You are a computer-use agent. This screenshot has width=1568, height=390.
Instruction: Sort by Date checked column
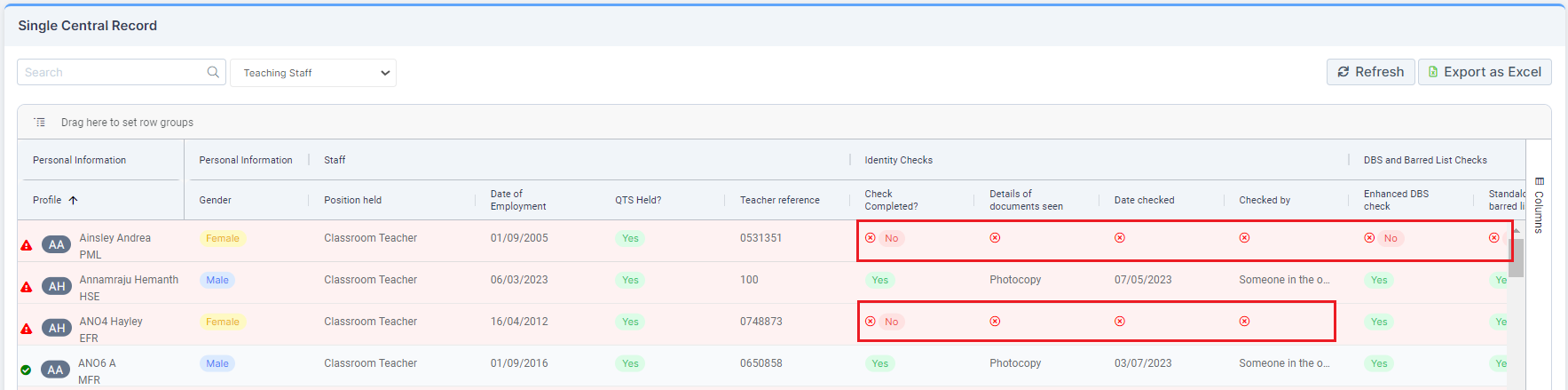(x=1144, y=200)
